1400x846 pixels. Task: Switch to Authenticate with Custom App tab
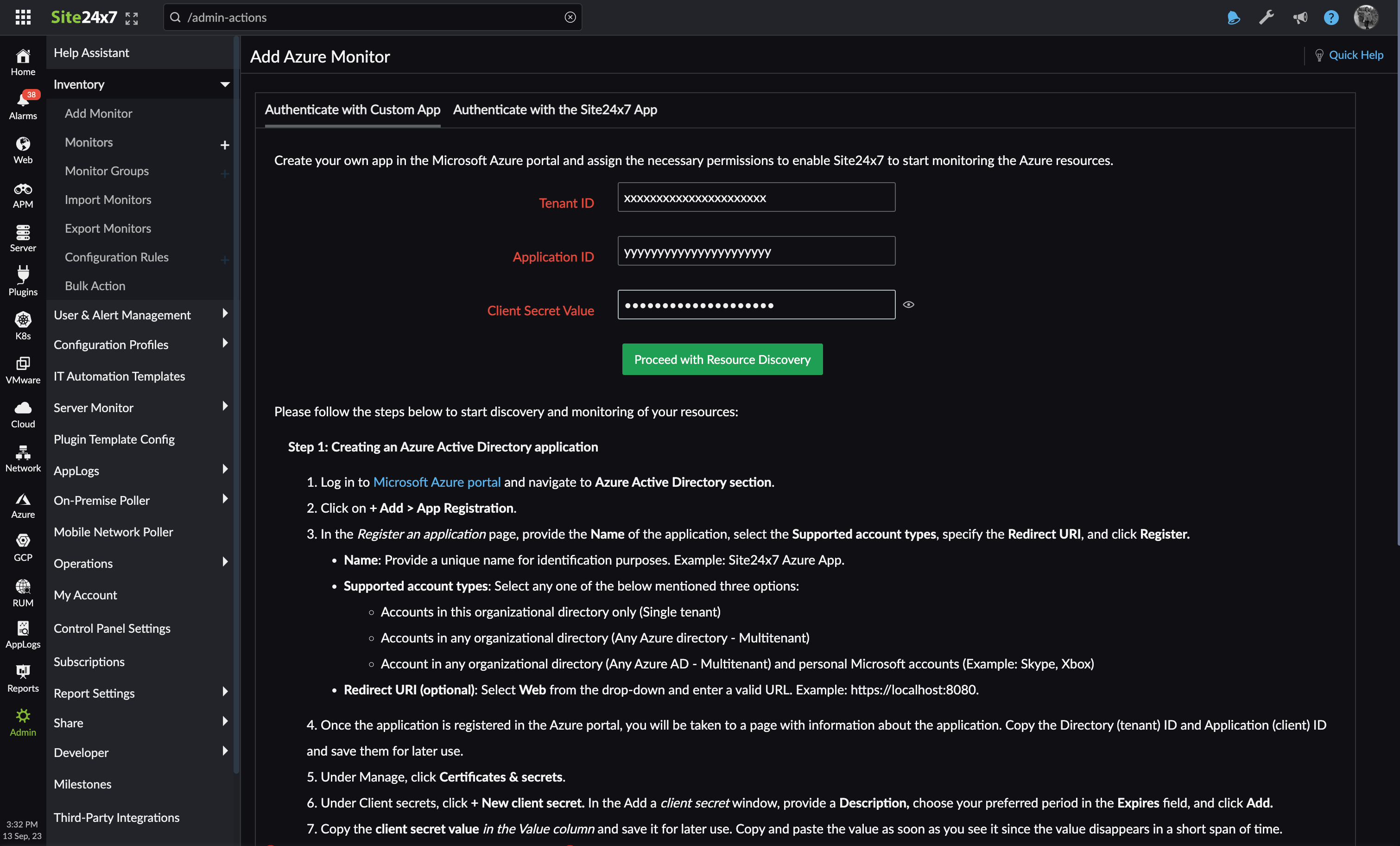click(352, 110)
